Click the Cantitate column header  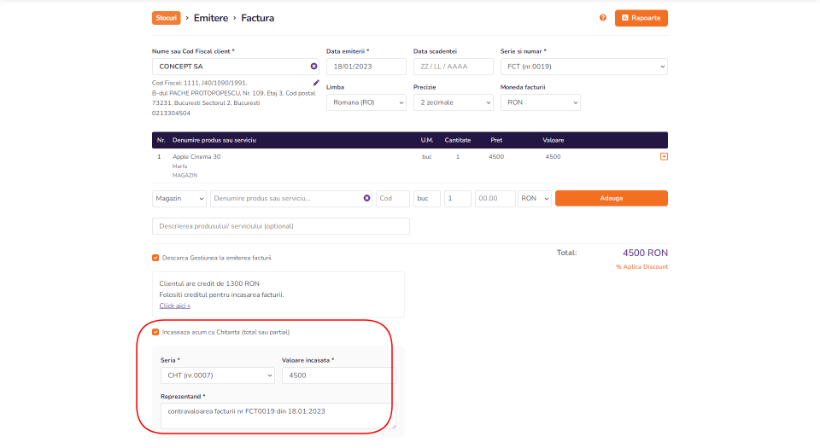click(458, 140)
